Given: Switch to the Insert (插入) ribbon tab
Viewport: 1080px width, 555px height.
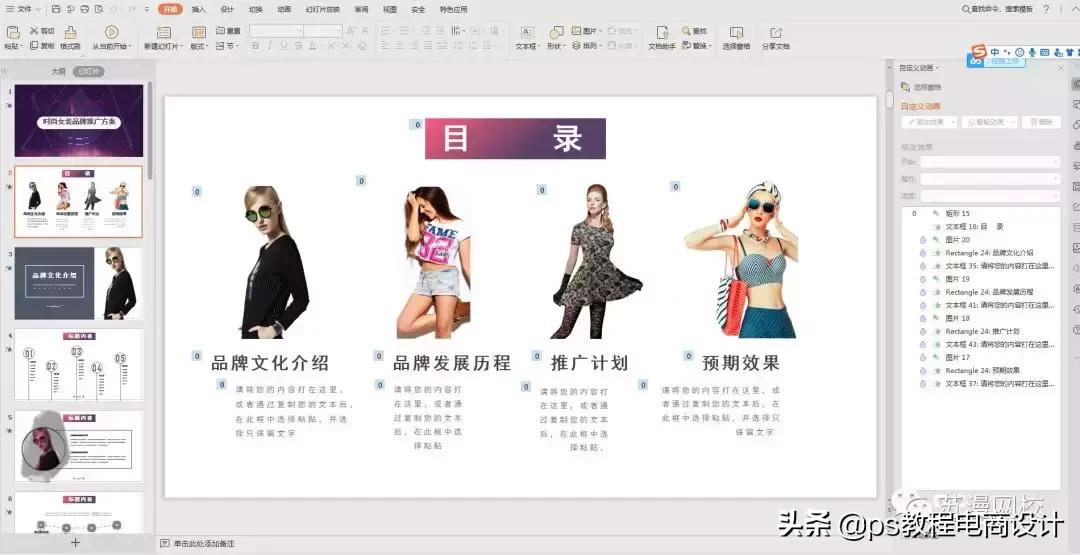Looking at the screenshot, I should coord(198,10).
